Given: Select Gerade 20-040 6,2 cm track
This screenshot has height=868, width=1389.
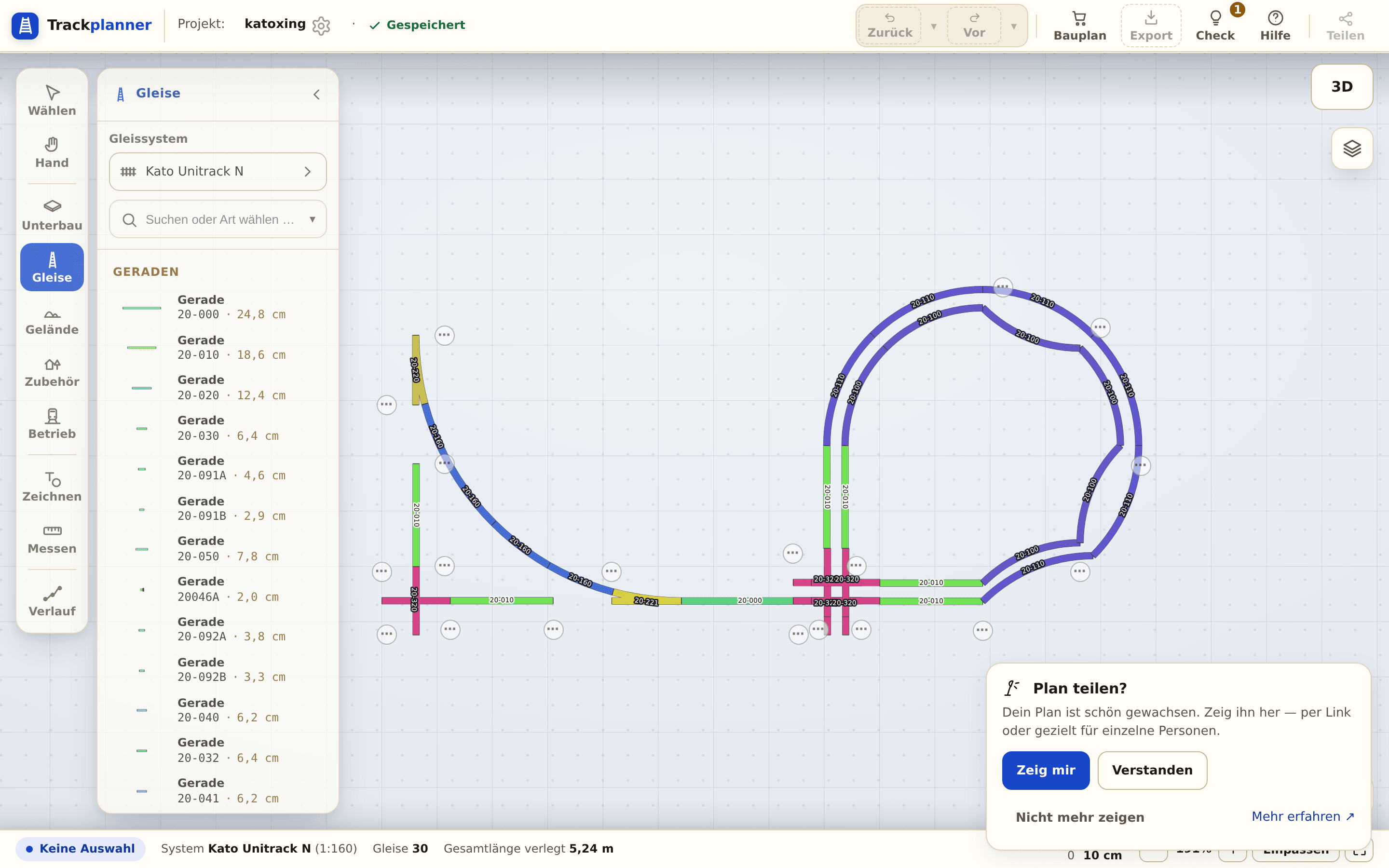Looking at the screenshot, I should coord(218,710).
